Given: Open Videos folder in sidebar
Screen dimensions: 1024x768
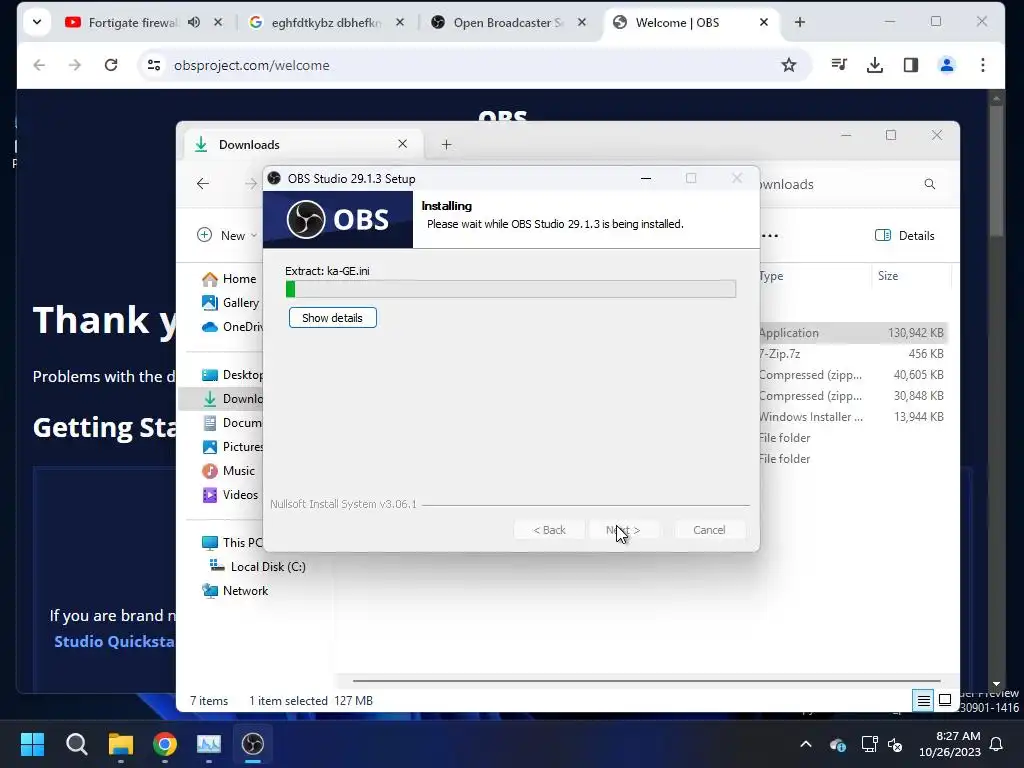Looking at the screenshot, I should point(230,495).
